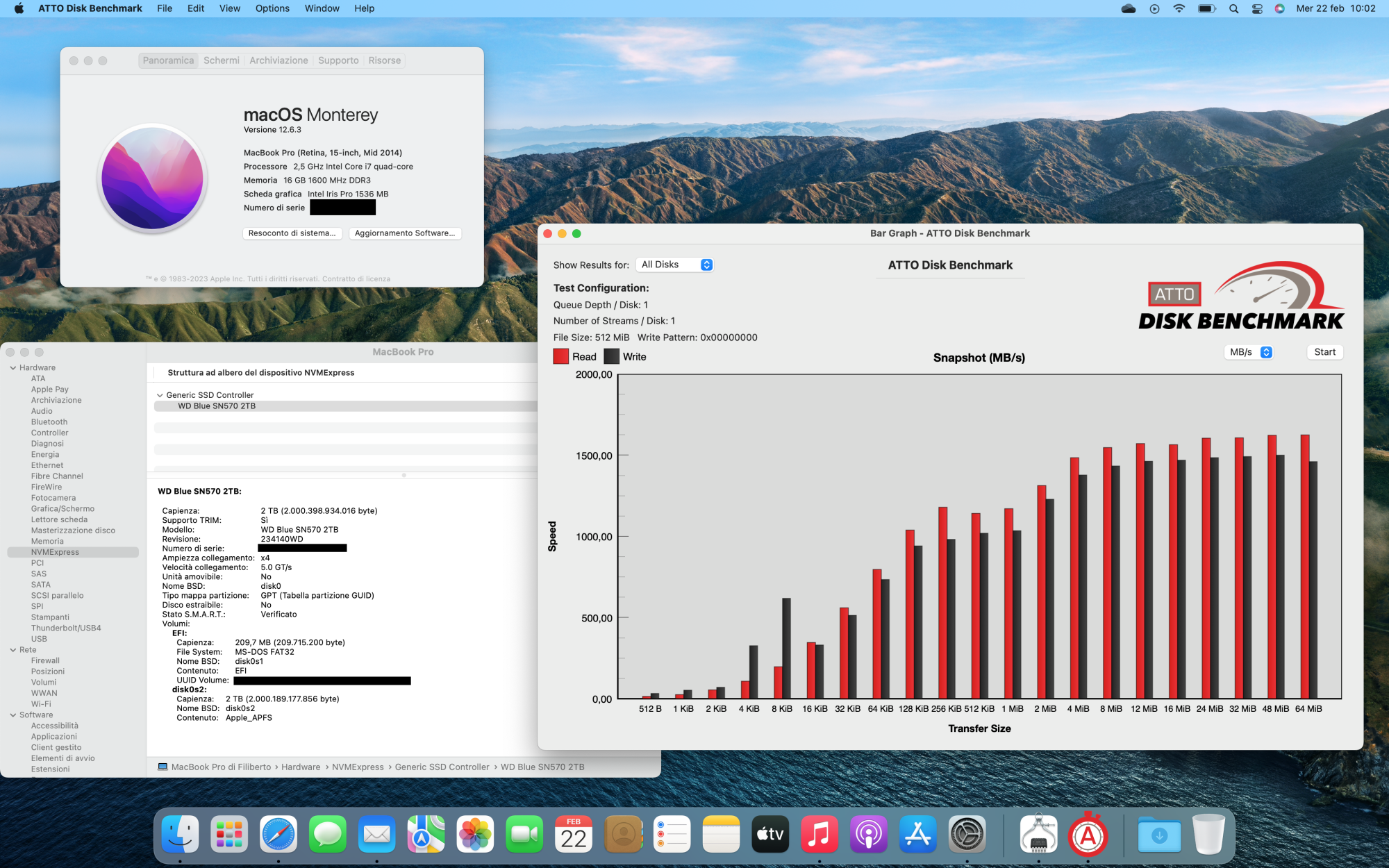Click the Spotlight search icon in menu bar
The image size is (1389, 868).
1233,8
